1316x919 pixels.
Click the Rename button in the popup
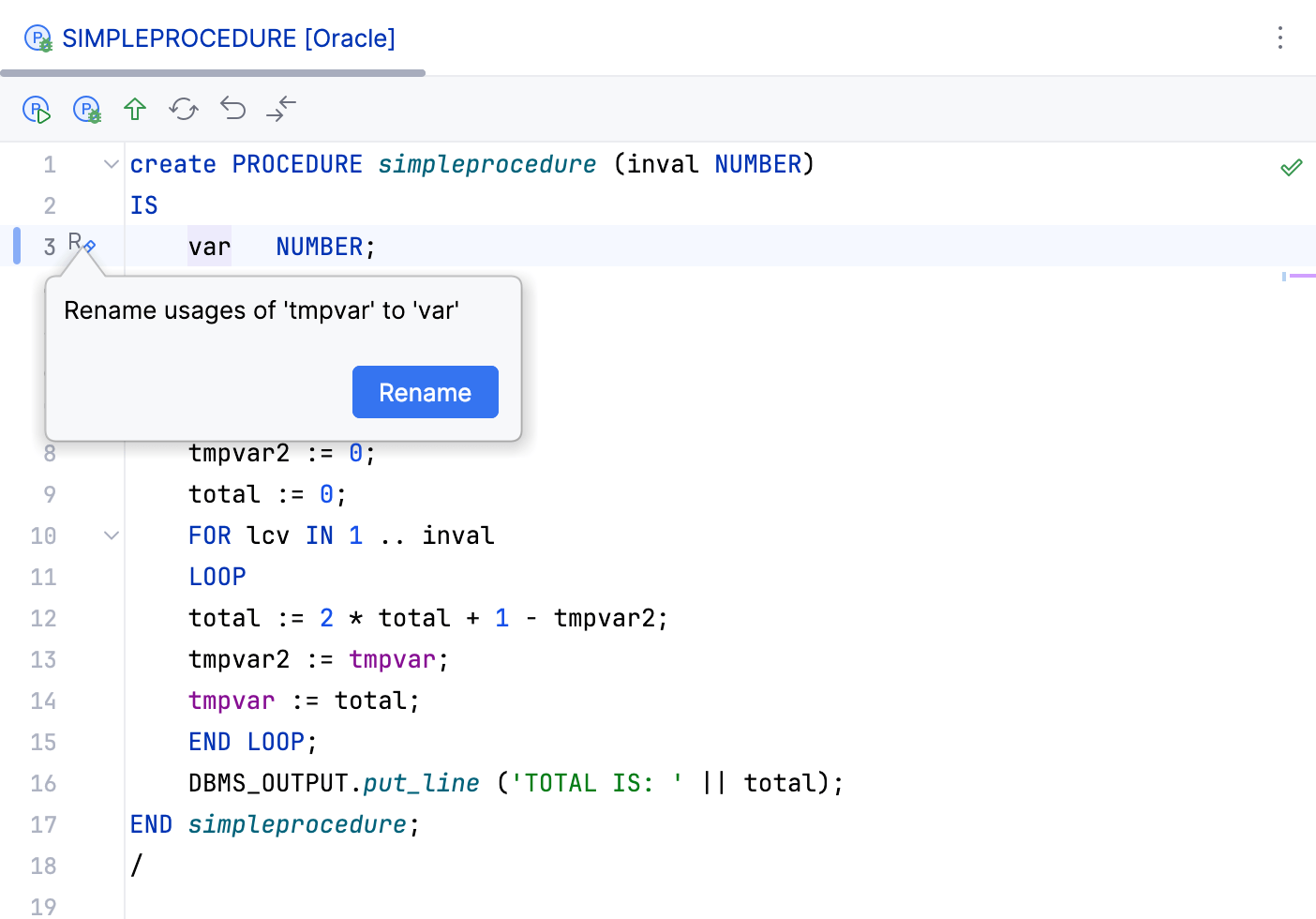tap(425, 392)
